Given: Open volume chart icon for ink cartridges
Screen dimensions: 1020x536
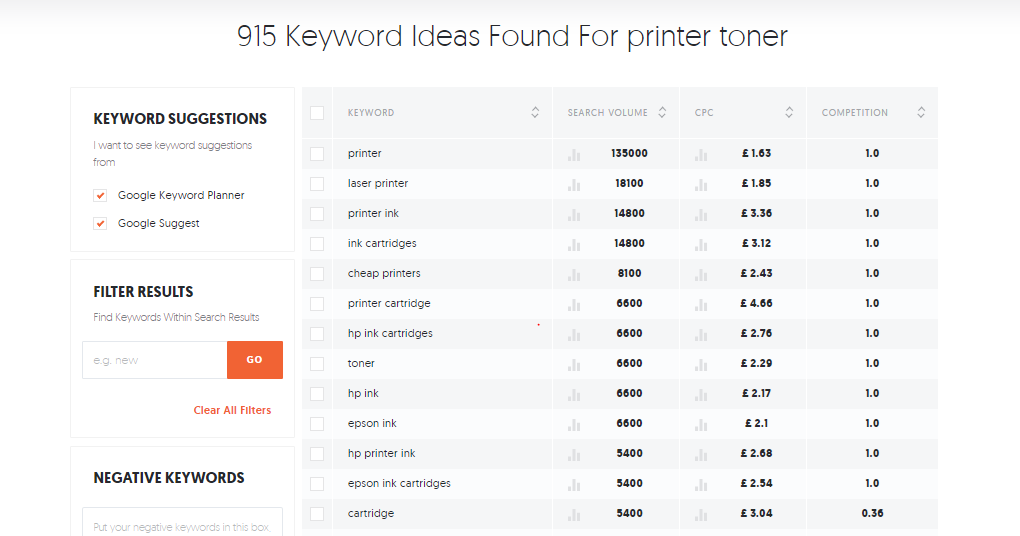Looking at the screenshot, I should [574, 245].
